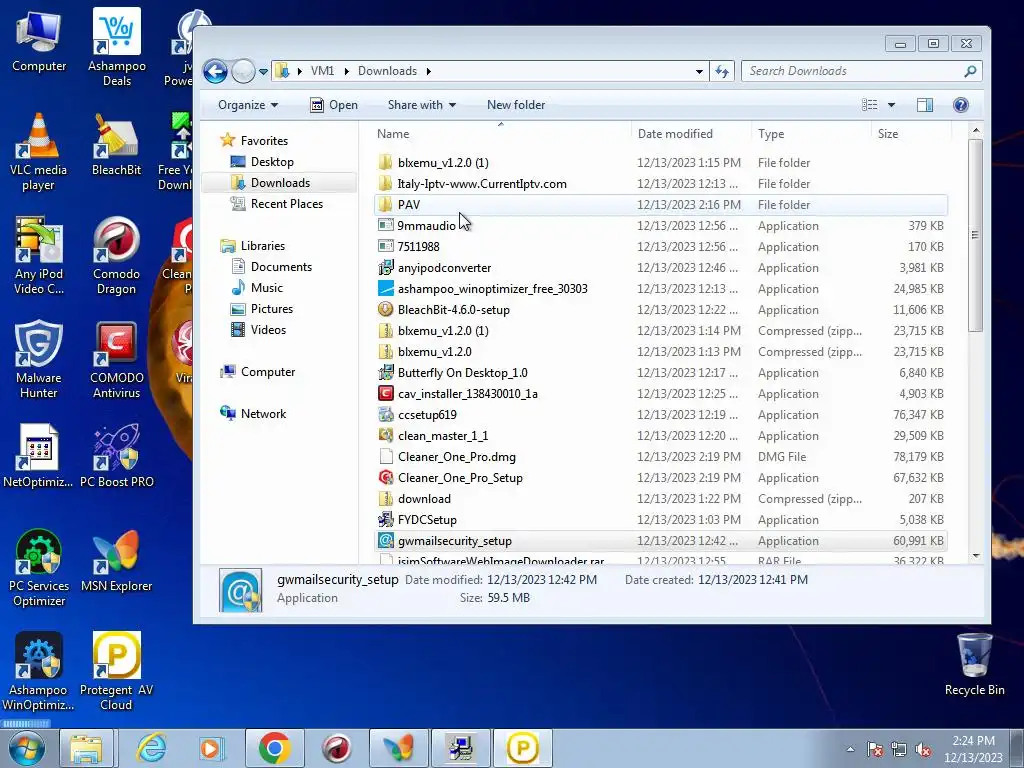Refresh the Downloads folder view

[722, 71]
